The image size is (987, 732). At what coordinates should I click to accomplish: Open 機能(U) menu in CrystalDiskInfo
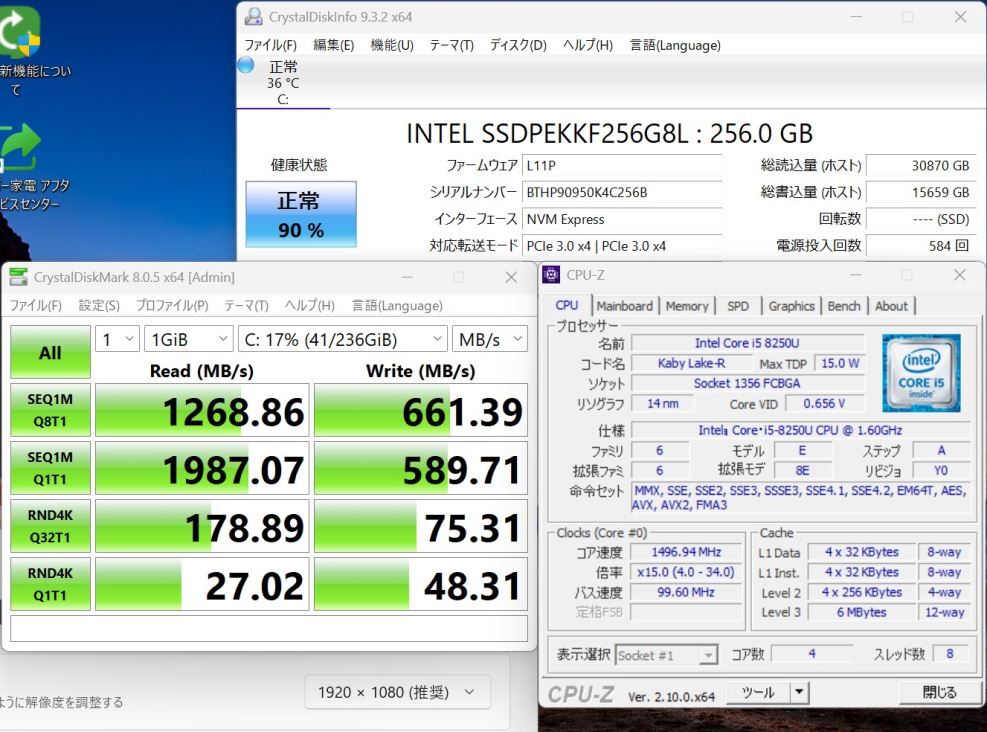click(392, 45)
